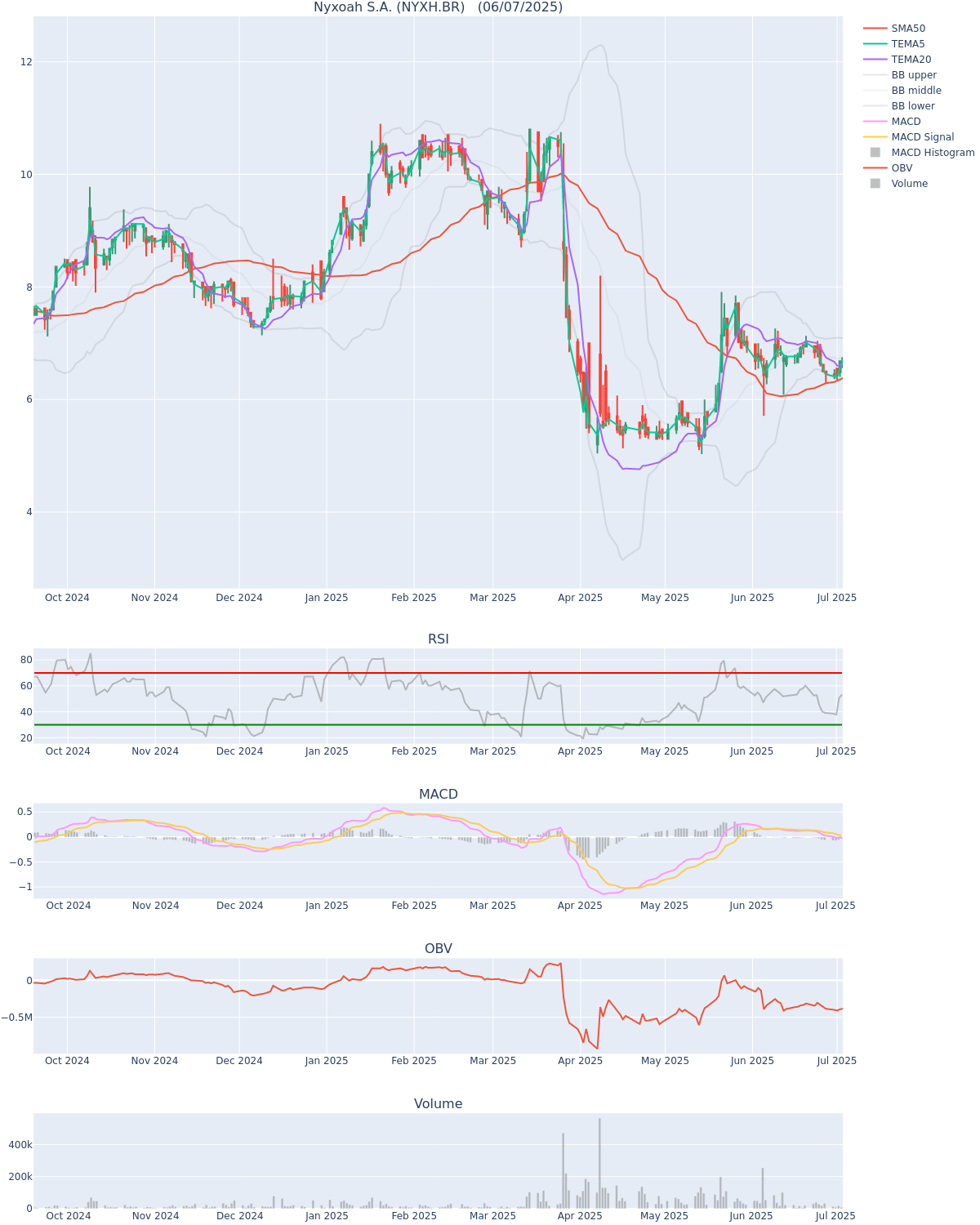The height and width of the screenshot is (1225, 980).
Task: Click the Volume axis label 400k
Action: [x=20, y=1146]
